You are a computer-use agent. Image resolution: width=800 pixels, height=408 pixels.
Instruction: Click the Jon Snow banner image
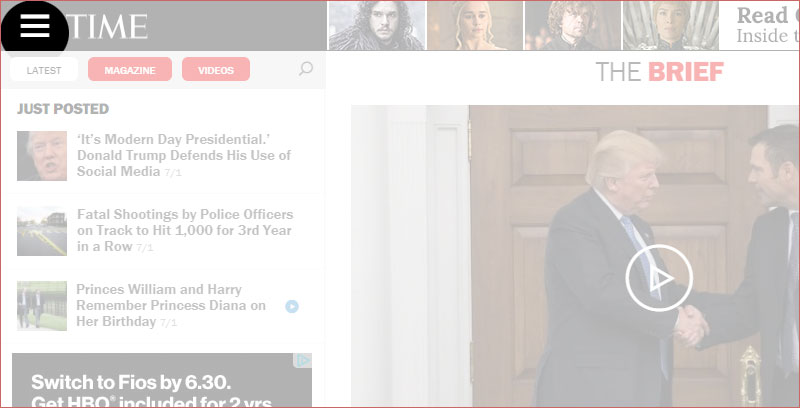tap(377, 26)
